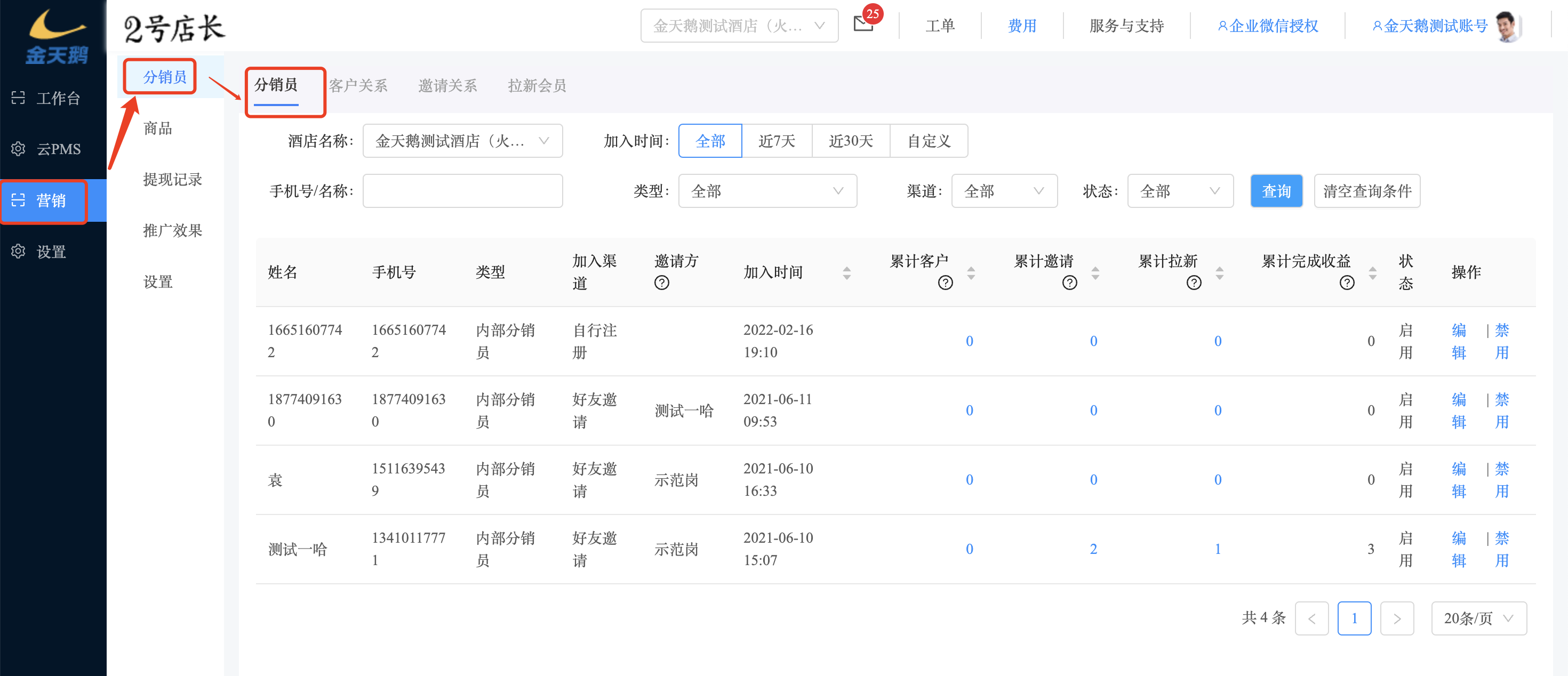Image resolution: width=1568 pixels, height=676 pixels.
Task: Click 累计拉新 value 1 for 测试一哈
Action: [1218, 550]
